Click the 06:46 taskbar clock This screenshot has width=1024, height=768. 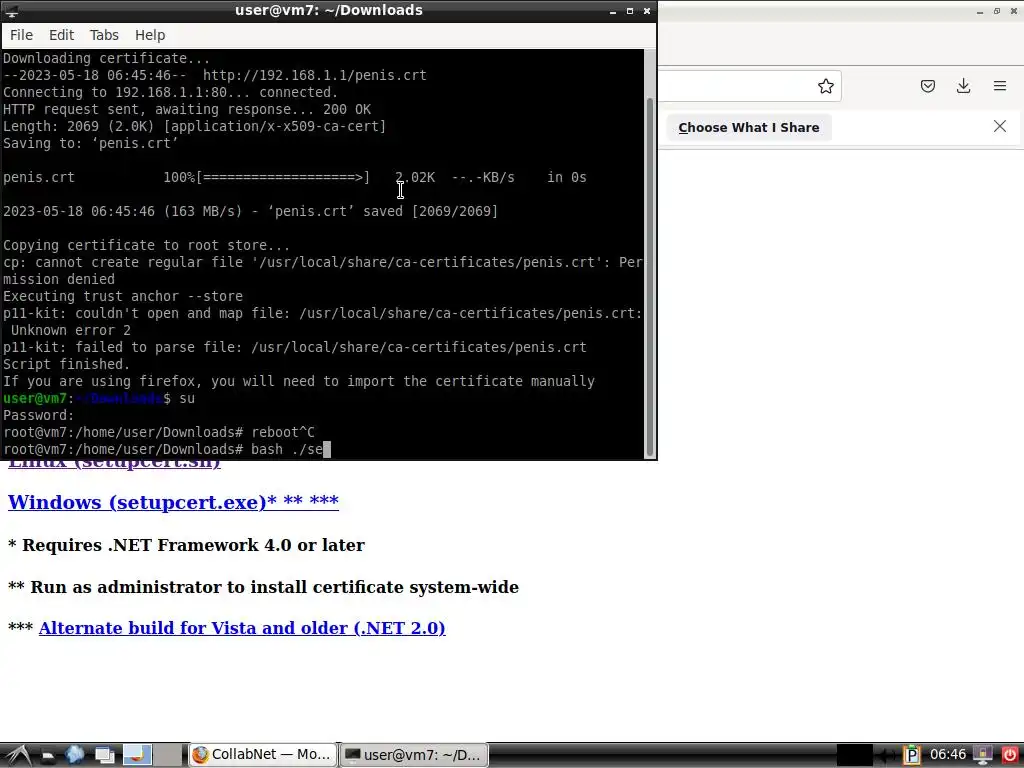click(x=948, y=755)
